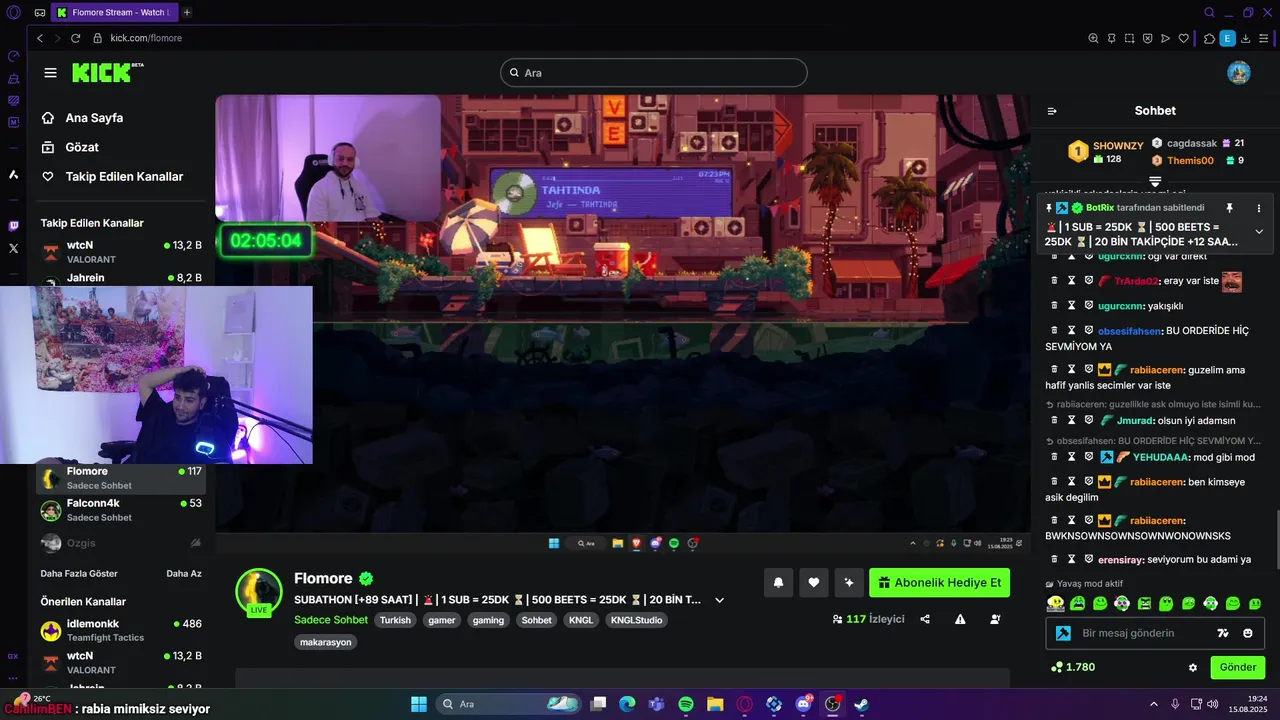Open chat settings gear

(1192, 667)
